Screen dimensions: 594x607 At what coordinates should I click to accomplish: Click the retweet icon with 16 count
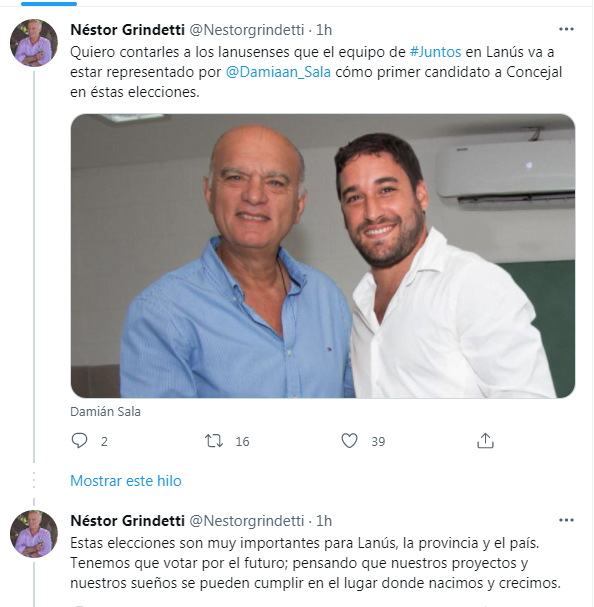pyautogui.click(x=214, y=441)
